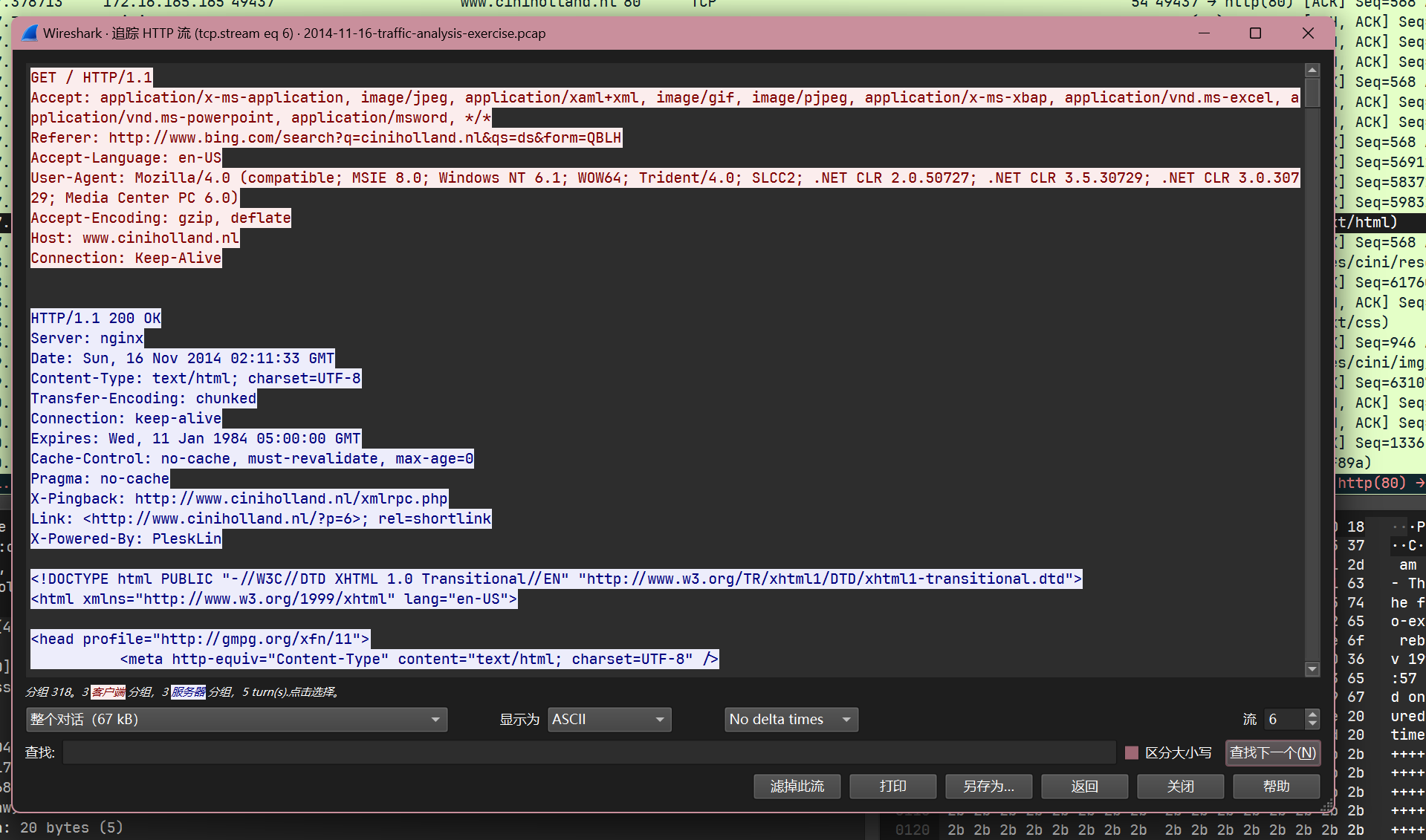
Task: Maximize the follow stream dialog window
Action: click(1255, 33)
